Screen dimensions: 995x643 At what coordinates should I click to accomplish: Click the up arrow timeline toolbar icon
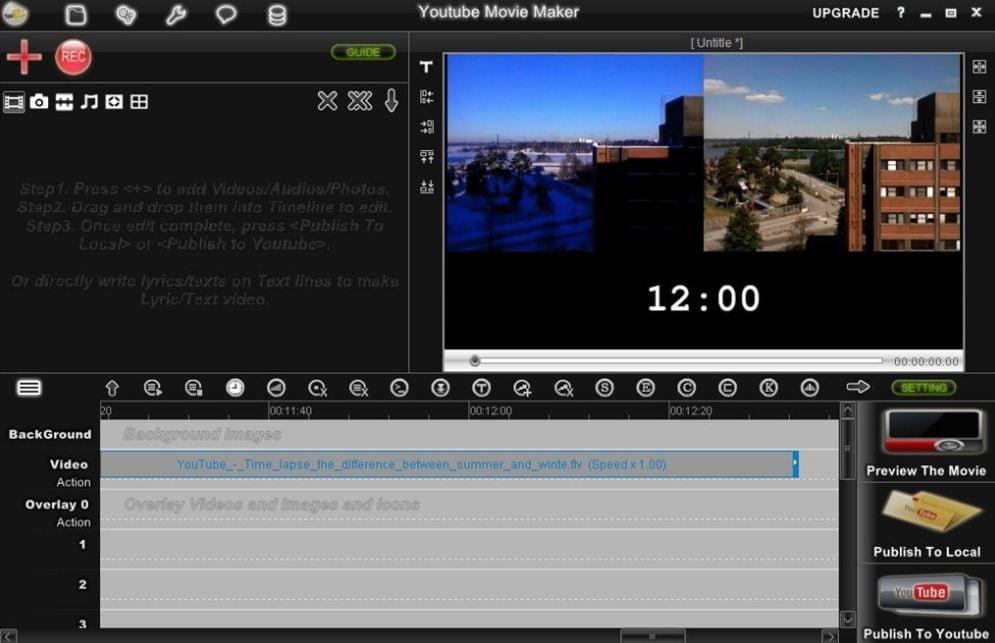112,388
